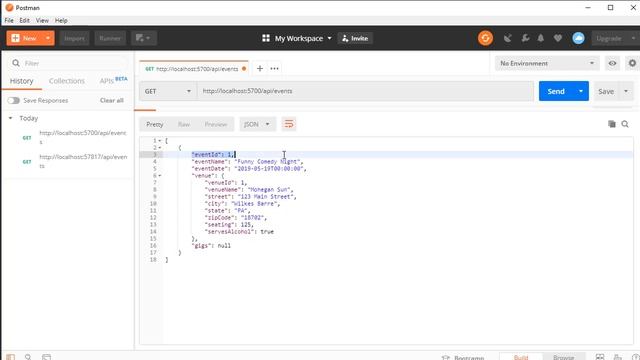Screen dimensions: 640x360
Task: Select the Preview response view
Action: (x=216, y=124)
